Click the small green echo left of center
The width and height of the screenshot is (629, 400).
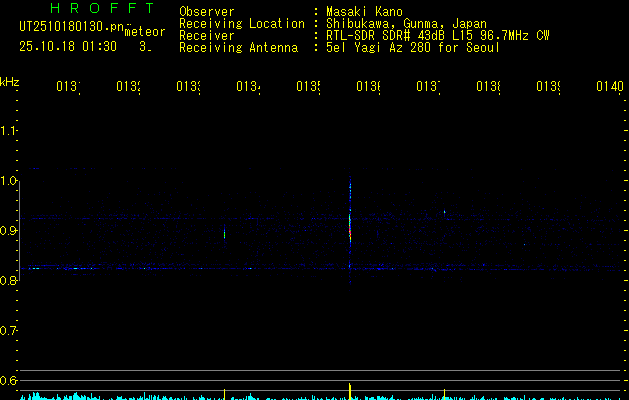pyautogui.click(x=224, y=235)
